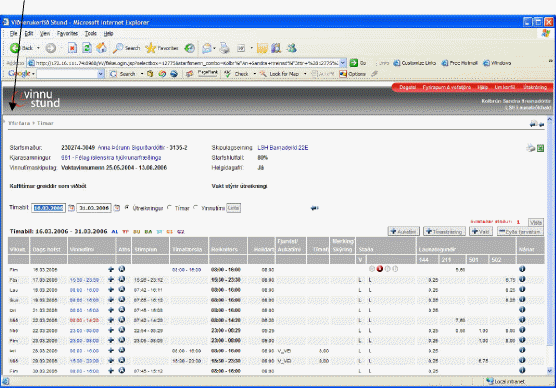Click the vinnustund logo

36,99
